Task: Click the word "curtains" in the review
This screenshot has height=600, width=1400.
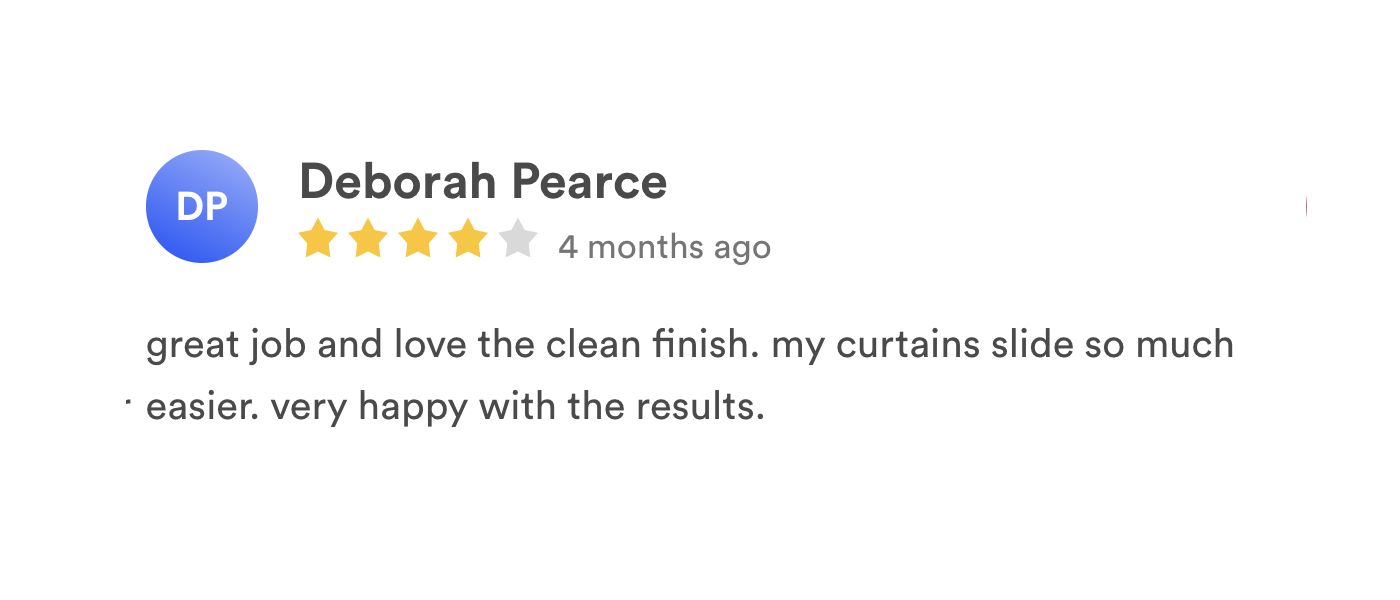Action: (x=909, y=345)
